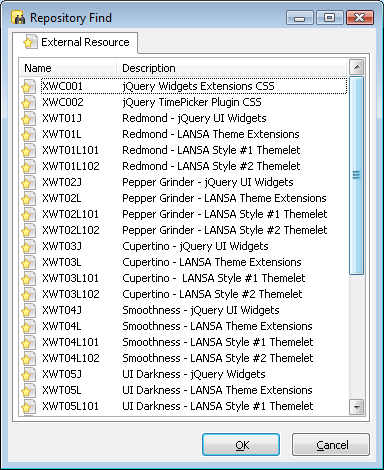Click the resource icon for XWT03L102
This screenshot has height=470, width=384.
28,294
